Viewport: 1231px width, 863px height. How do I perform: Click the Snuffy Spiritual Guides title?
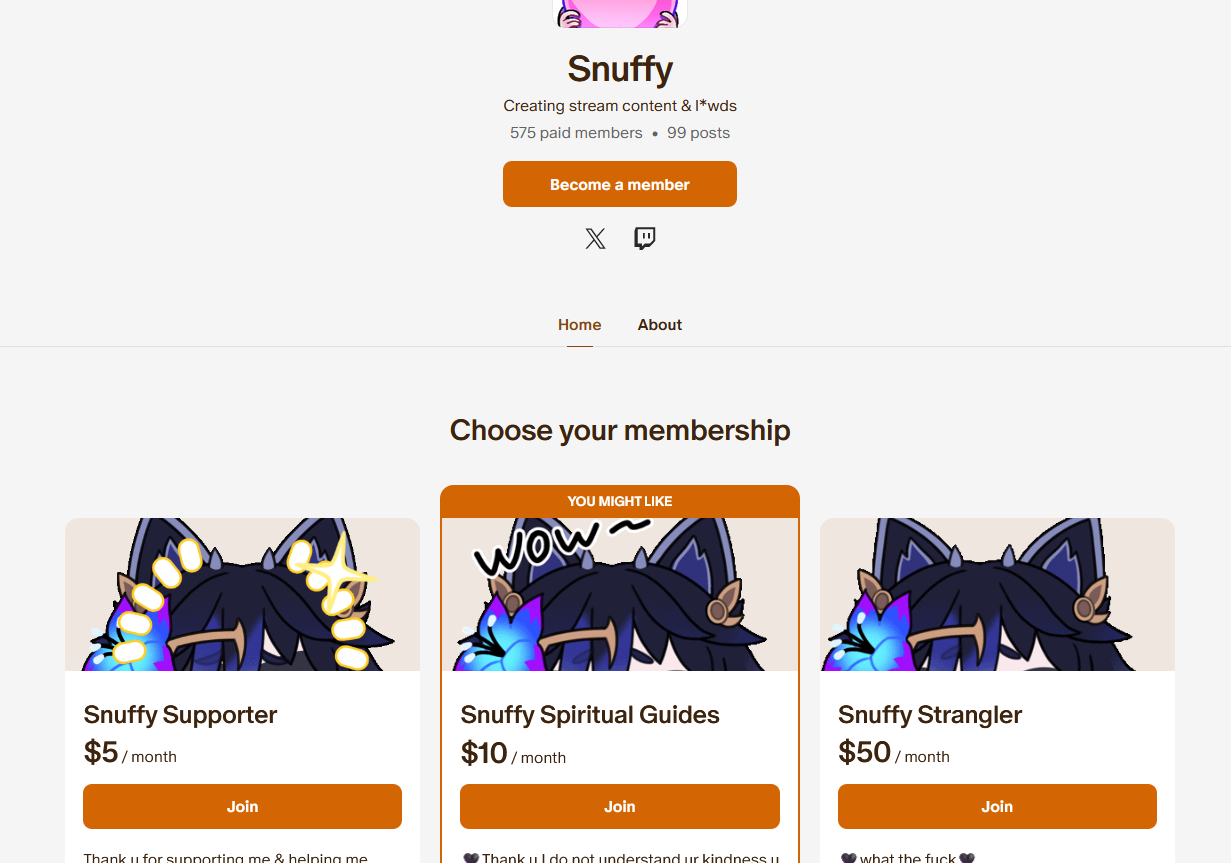(x=590, y=715)
